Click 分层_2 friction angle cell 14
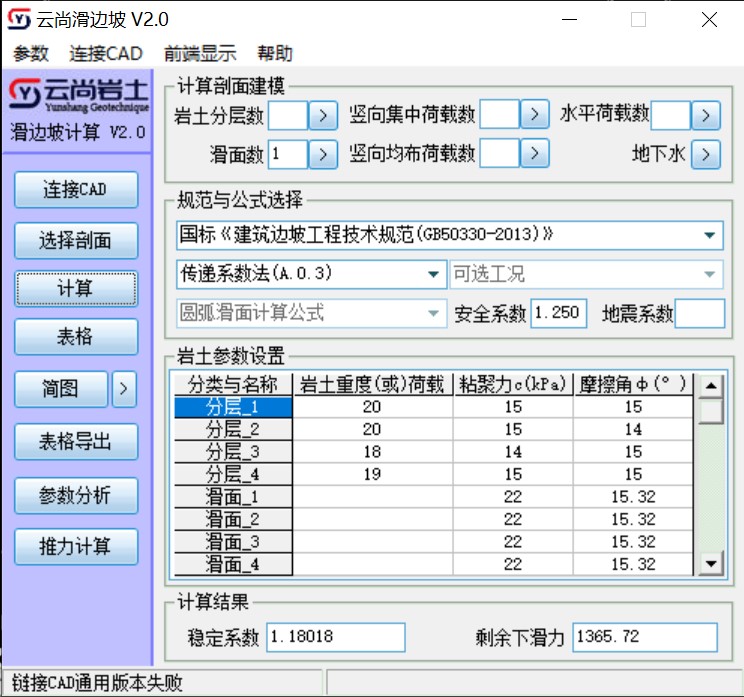This screenshot has height=697, width=744. [x=633, y=429]
